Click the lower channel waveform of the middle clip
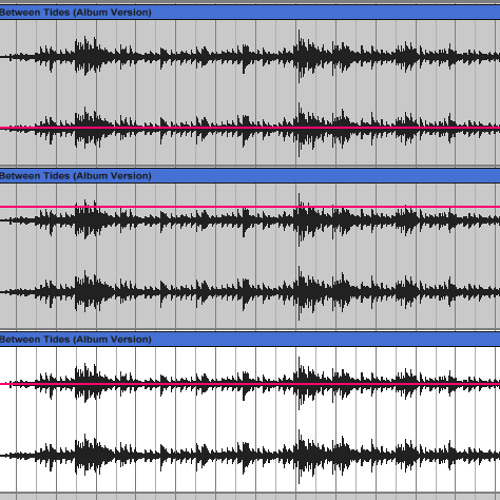 point(250,292)
